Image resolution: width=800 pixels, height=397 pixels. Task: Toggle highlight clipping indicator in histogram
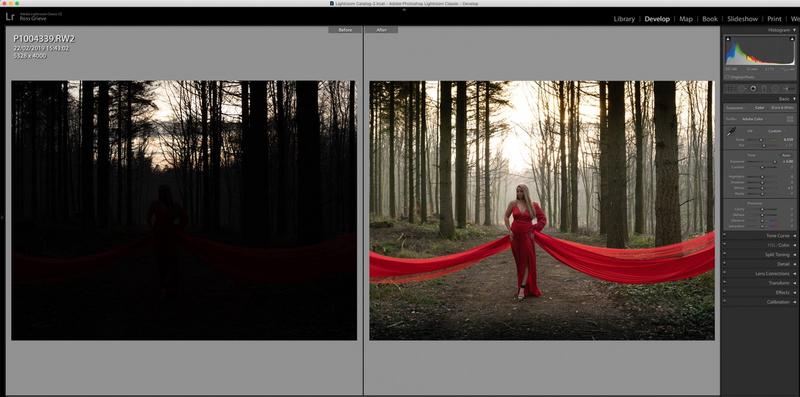tap(792, 39)
